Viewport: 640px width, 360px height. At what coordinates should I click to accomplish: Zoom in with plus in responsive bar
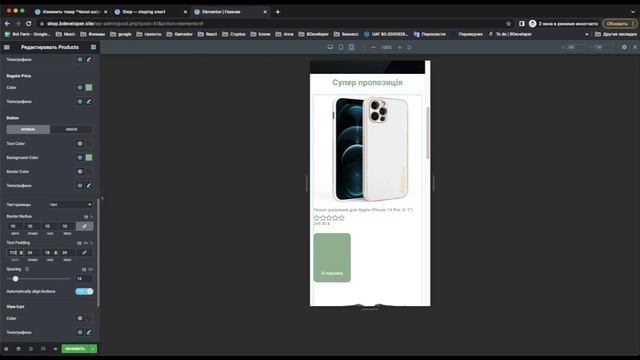400,47
